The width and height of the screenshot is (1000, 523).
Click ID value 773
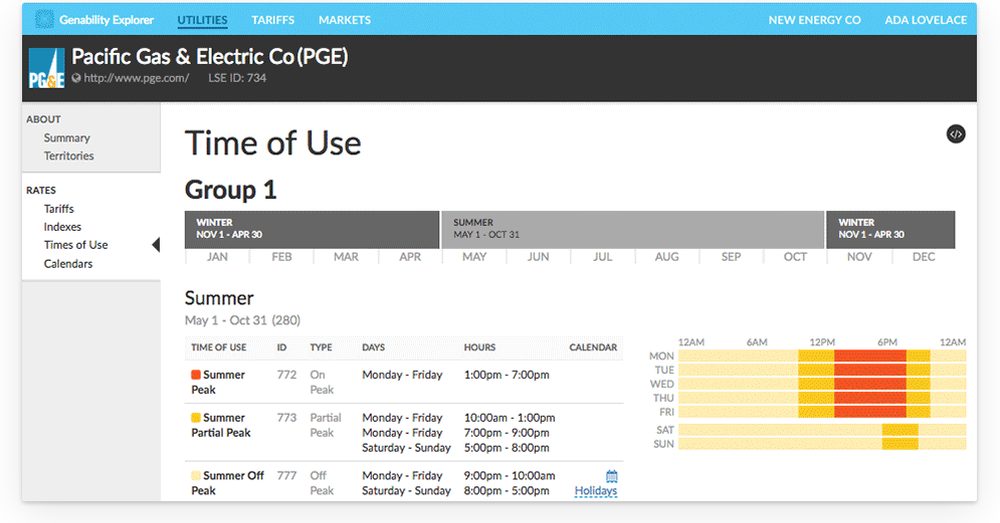point(286,418)
